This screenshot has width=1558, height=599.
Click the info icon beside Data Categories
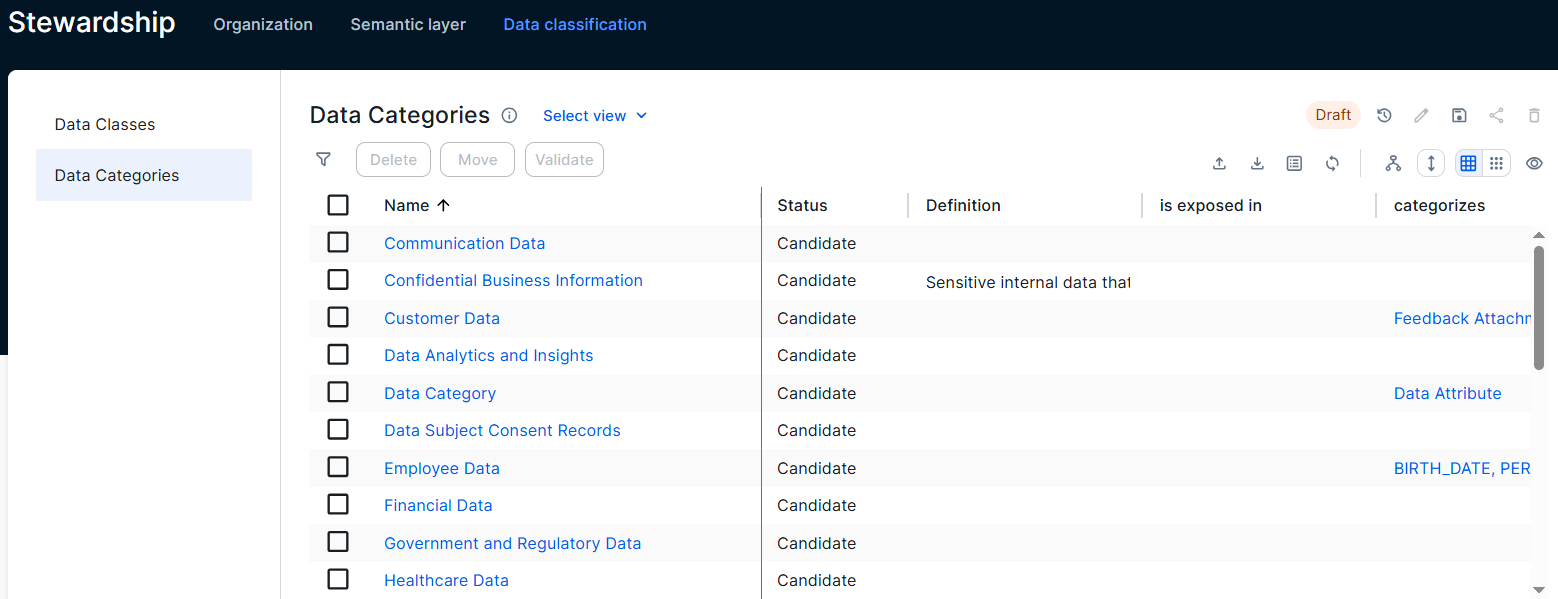509,115
